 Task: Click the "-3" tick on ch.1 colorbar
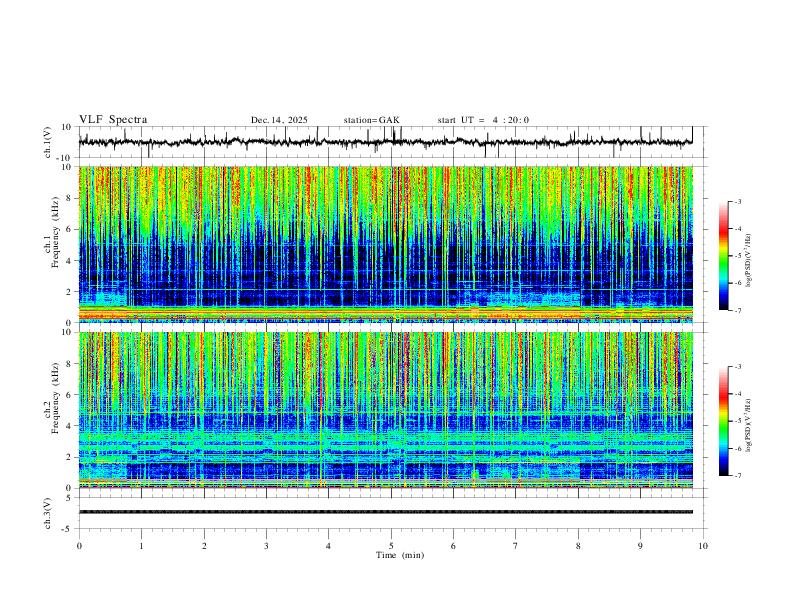click(x=737, y=201)
